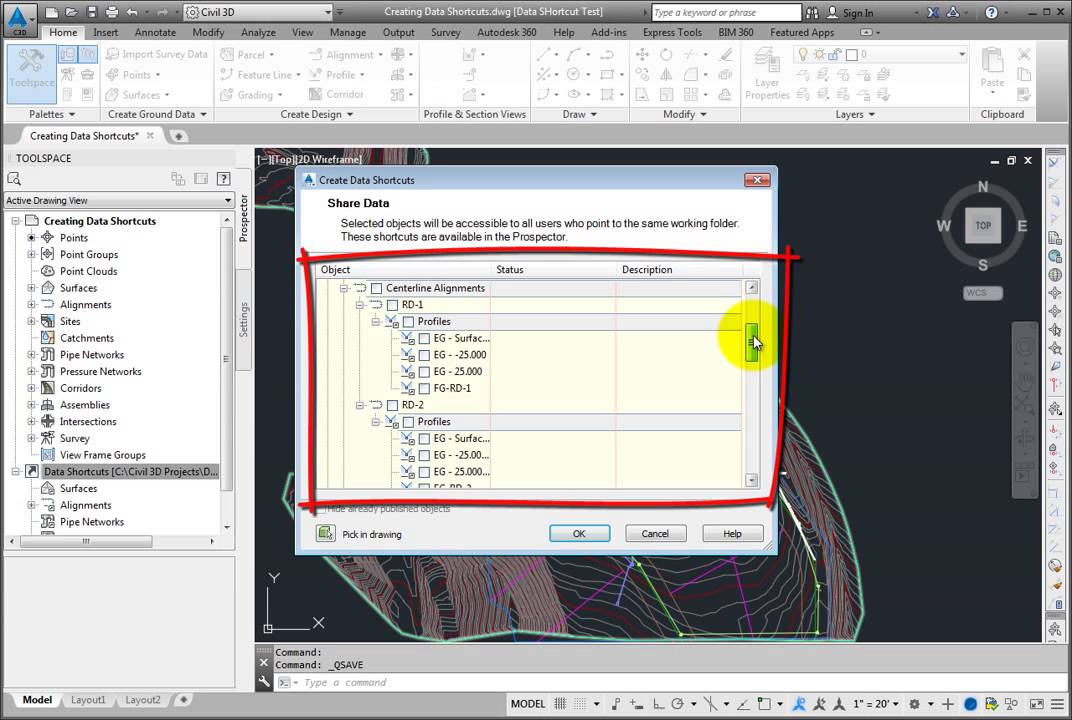Open the Insert ribbon tab
The image size is (1072, 720).
click(x=105, y=32)
